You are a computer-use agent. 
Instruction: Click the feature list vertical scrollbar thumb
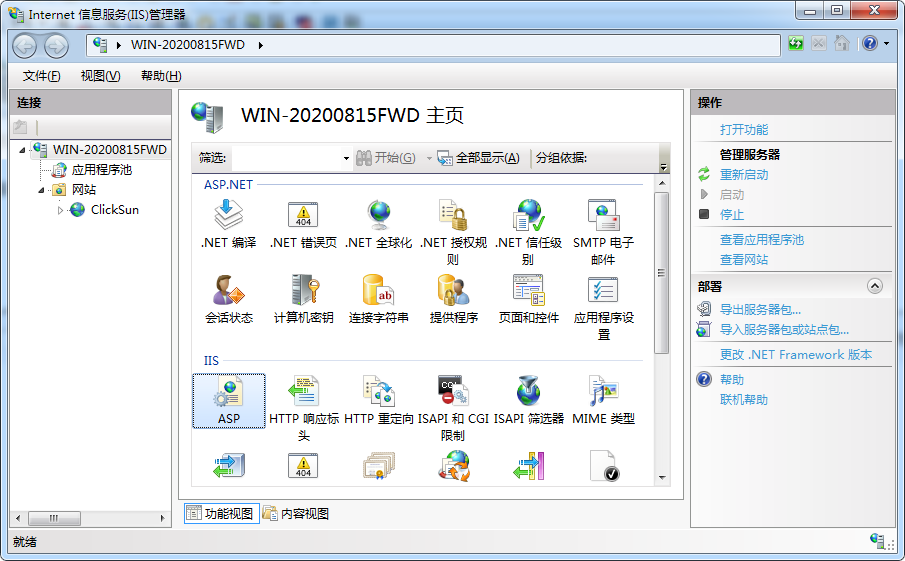click(x=661, y=273)
